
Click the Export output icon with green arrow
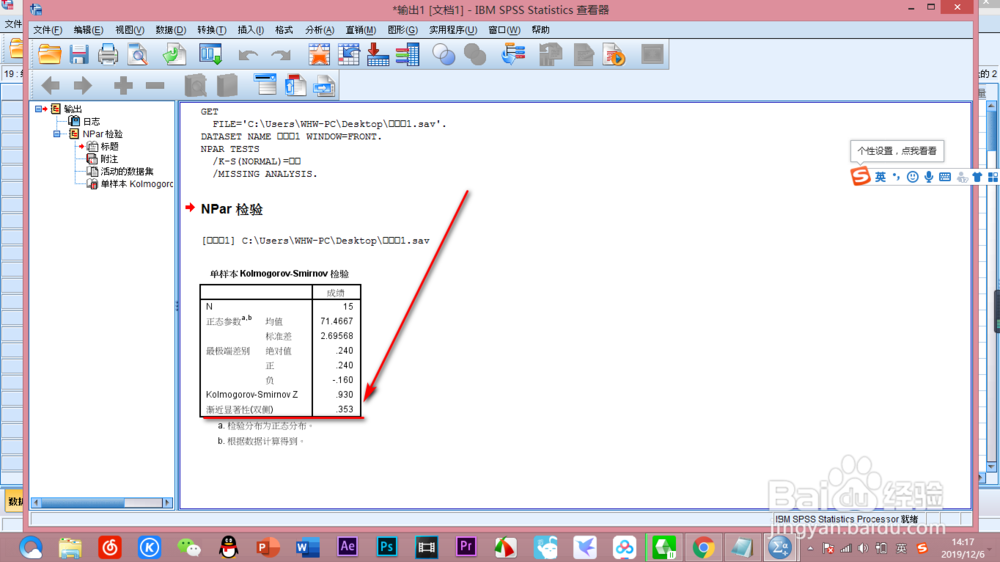click(174, 54)
